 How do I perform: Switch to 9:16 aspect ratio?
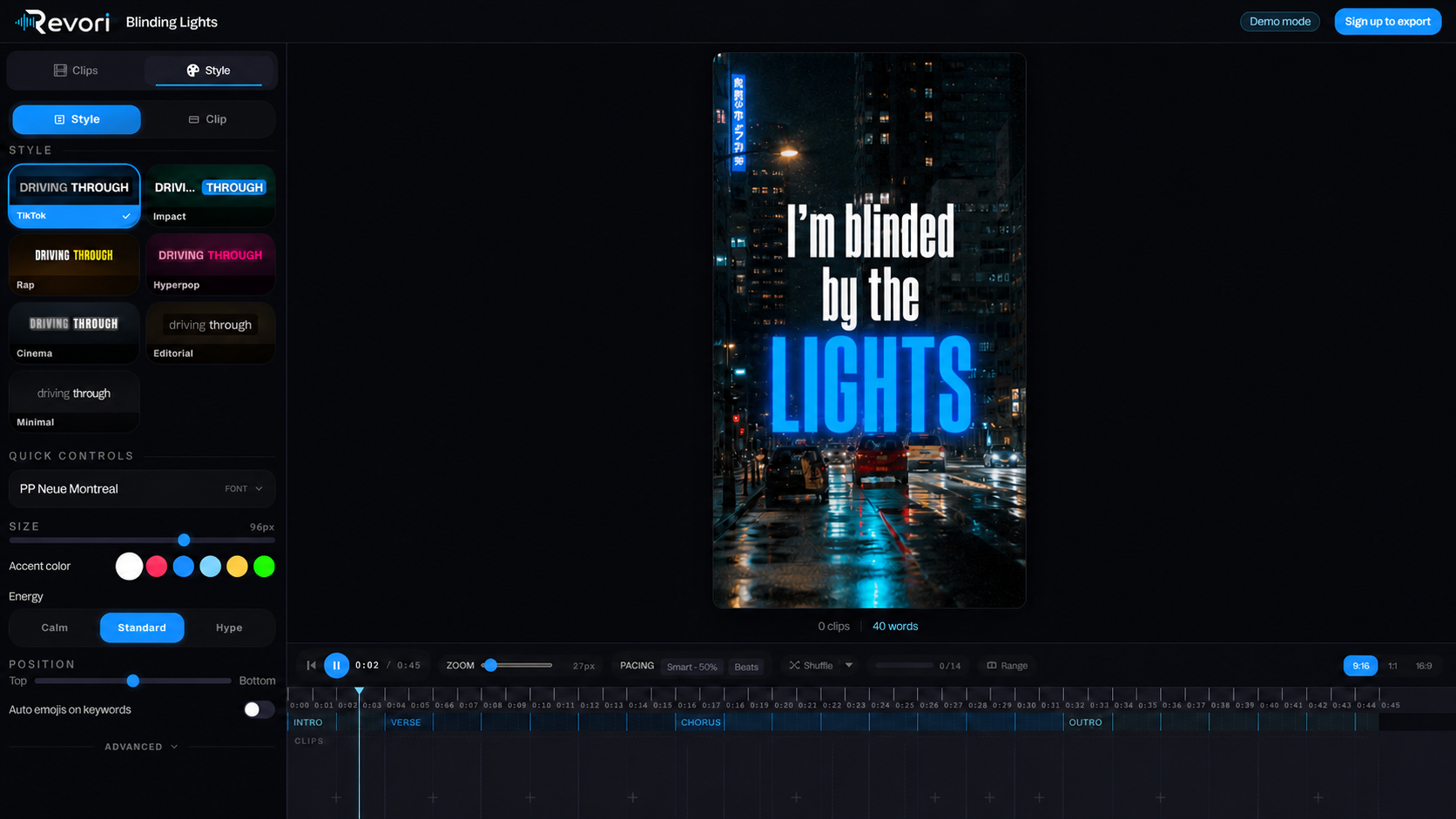point(1360,666)
